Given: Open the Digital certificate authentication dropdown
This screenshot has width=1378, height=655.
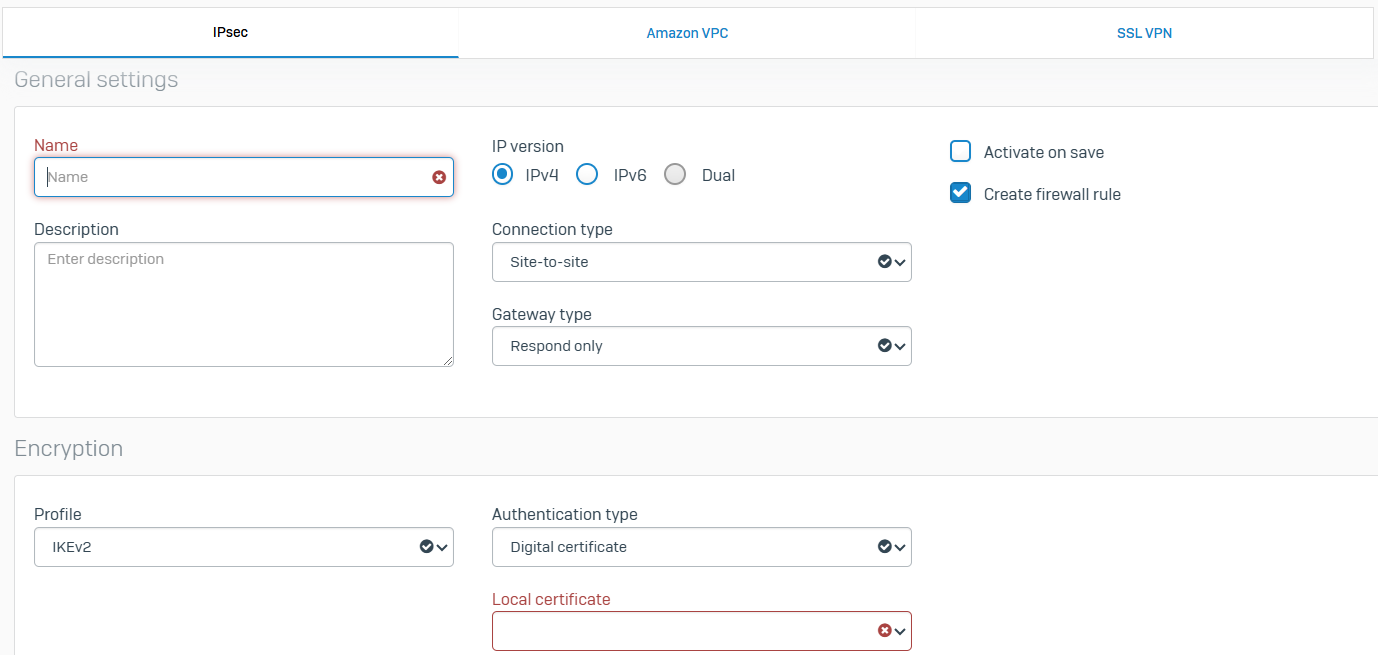Looking at the screenshot, I should pyautogui.click(x=701, y=547).
